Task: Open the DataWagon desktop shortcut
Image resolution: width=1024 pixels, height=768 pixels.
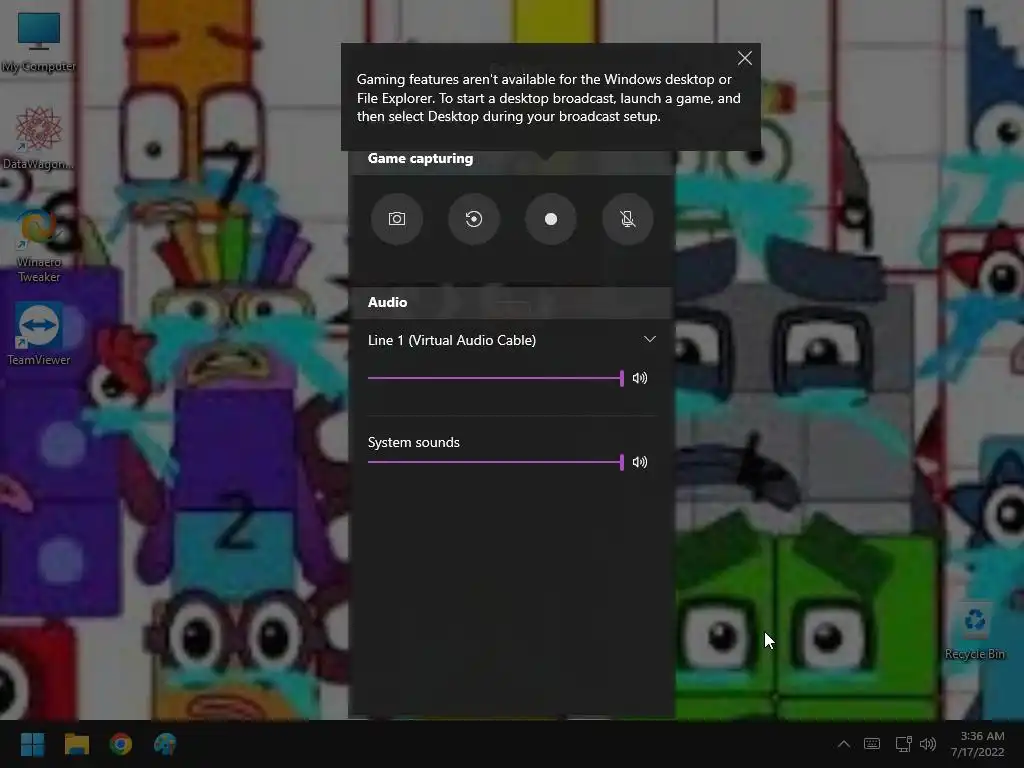Action: tap(39, 138)
